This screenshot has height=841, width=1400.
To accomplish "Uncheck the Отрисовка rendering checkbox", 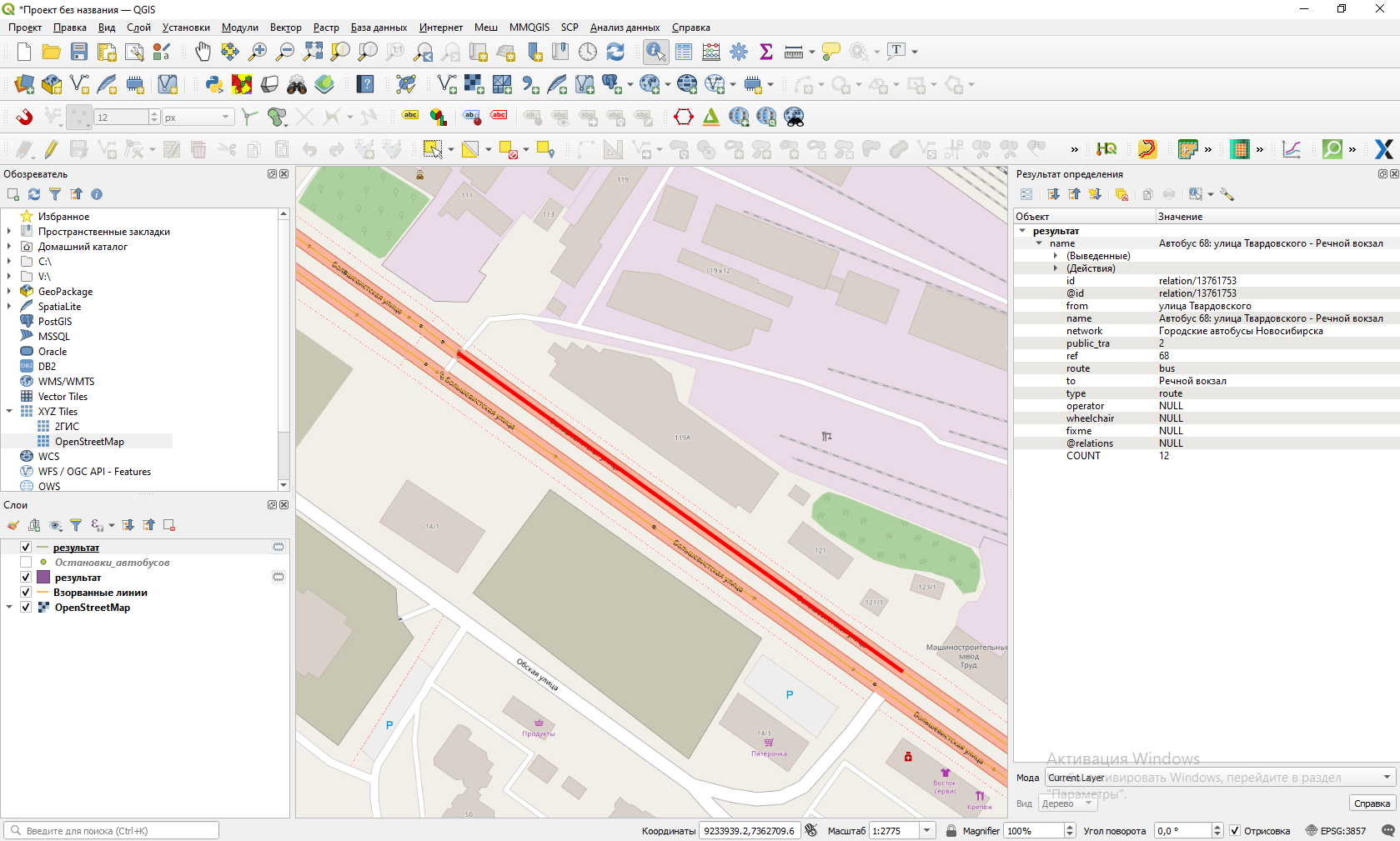I will (x=1235, y=831).
